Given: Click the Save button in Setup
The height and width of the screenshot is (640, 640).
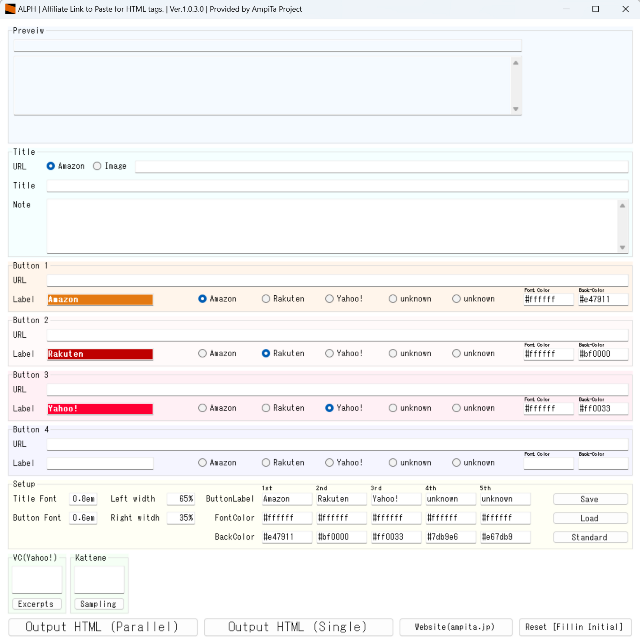Looking at the screenshot, I should tap(590, 499).
